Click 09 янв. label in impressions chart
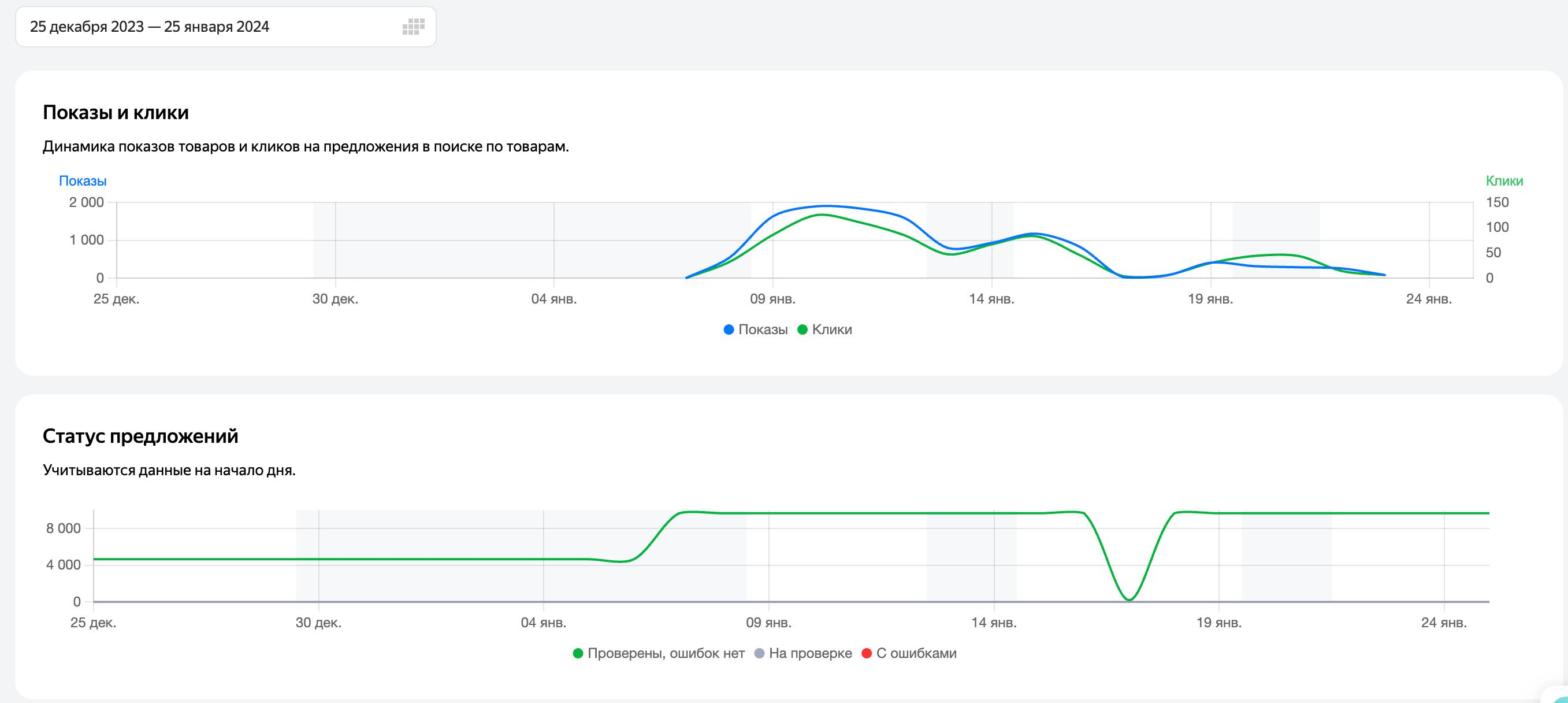The image size is (1568, 703). [772, 299]
